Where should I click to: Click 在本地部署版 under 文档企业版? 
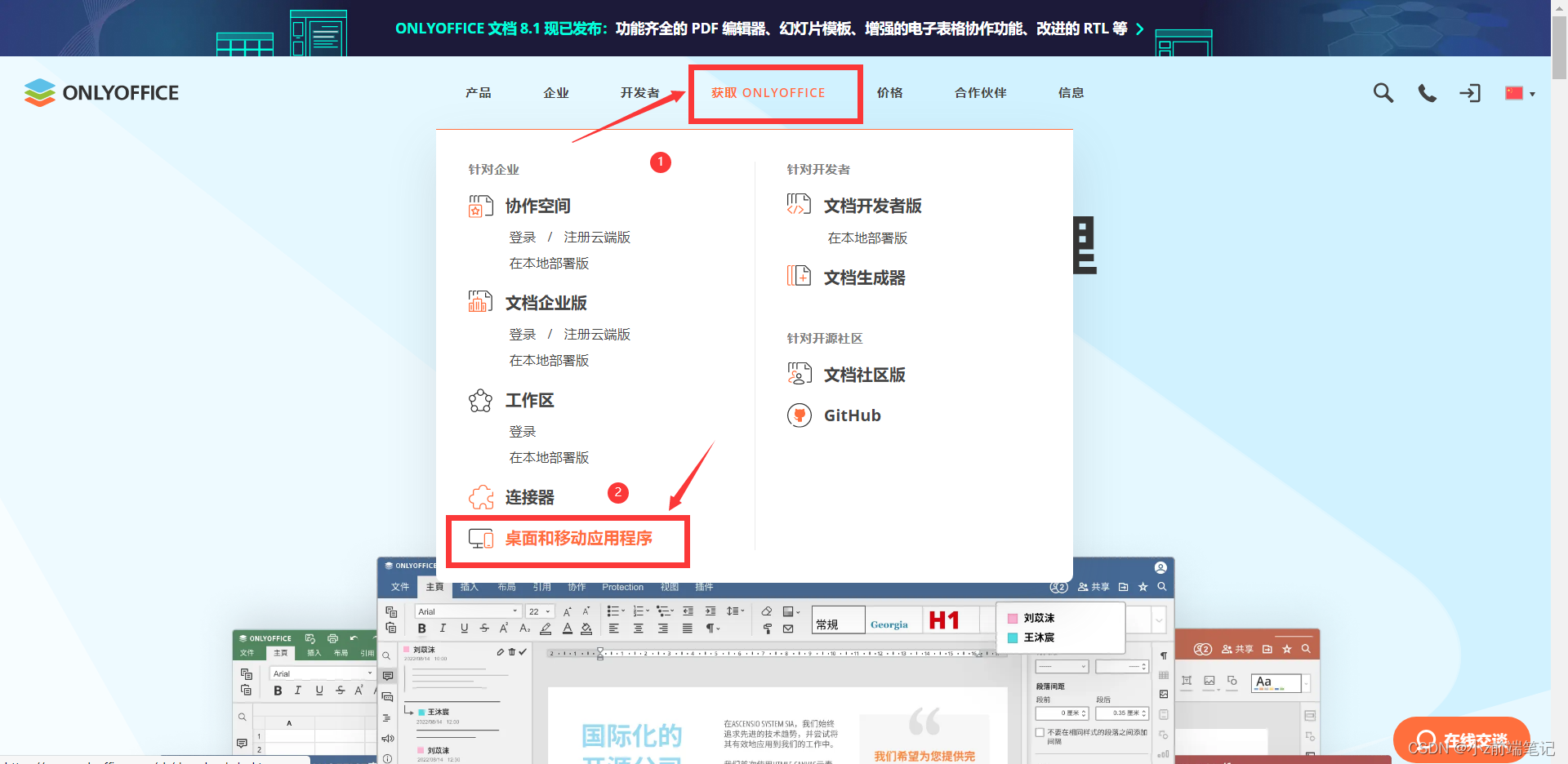point(549,361)
